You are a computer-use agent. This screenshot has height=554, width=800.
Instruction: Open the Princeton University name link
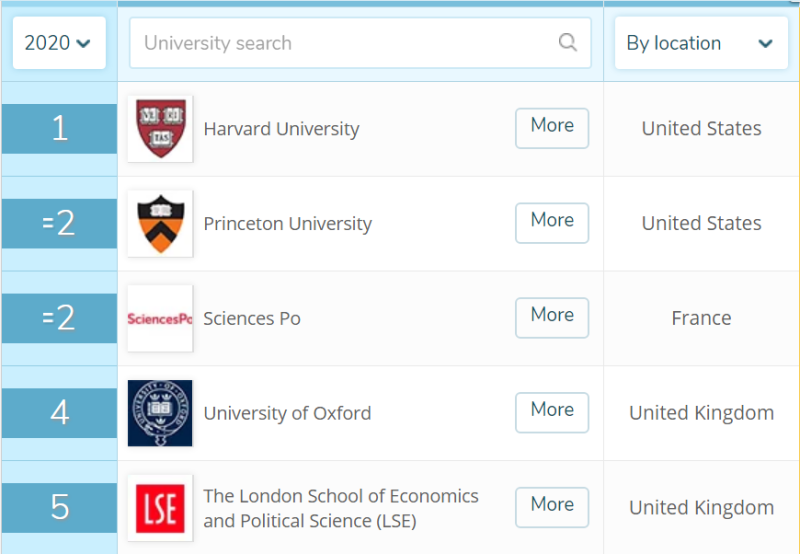(287, 224)
